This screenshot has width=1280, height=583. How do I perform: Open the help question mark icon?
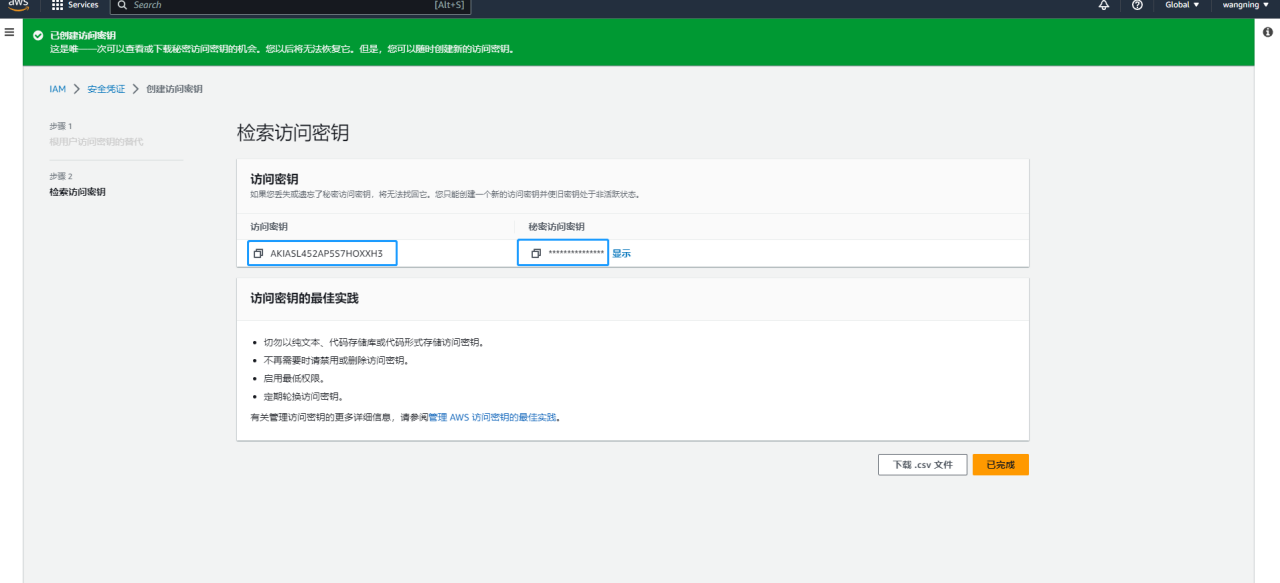[1137, 5]
